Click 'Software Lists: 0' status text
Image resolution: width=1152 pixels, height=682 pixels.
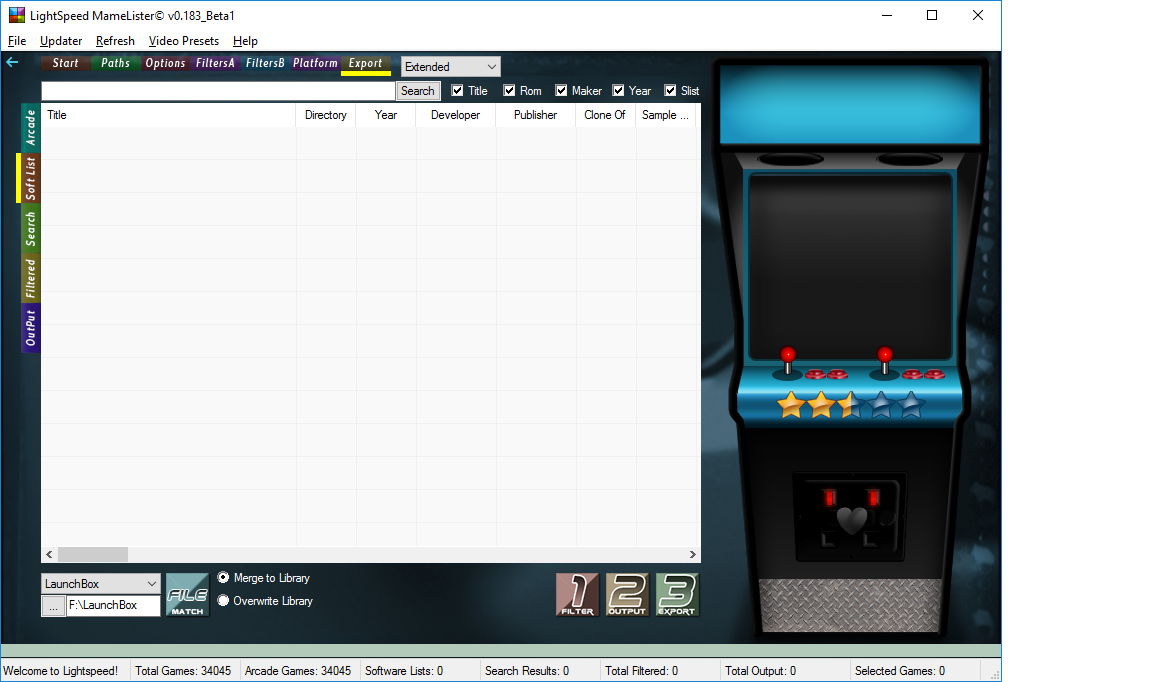[x=404, y=671]
